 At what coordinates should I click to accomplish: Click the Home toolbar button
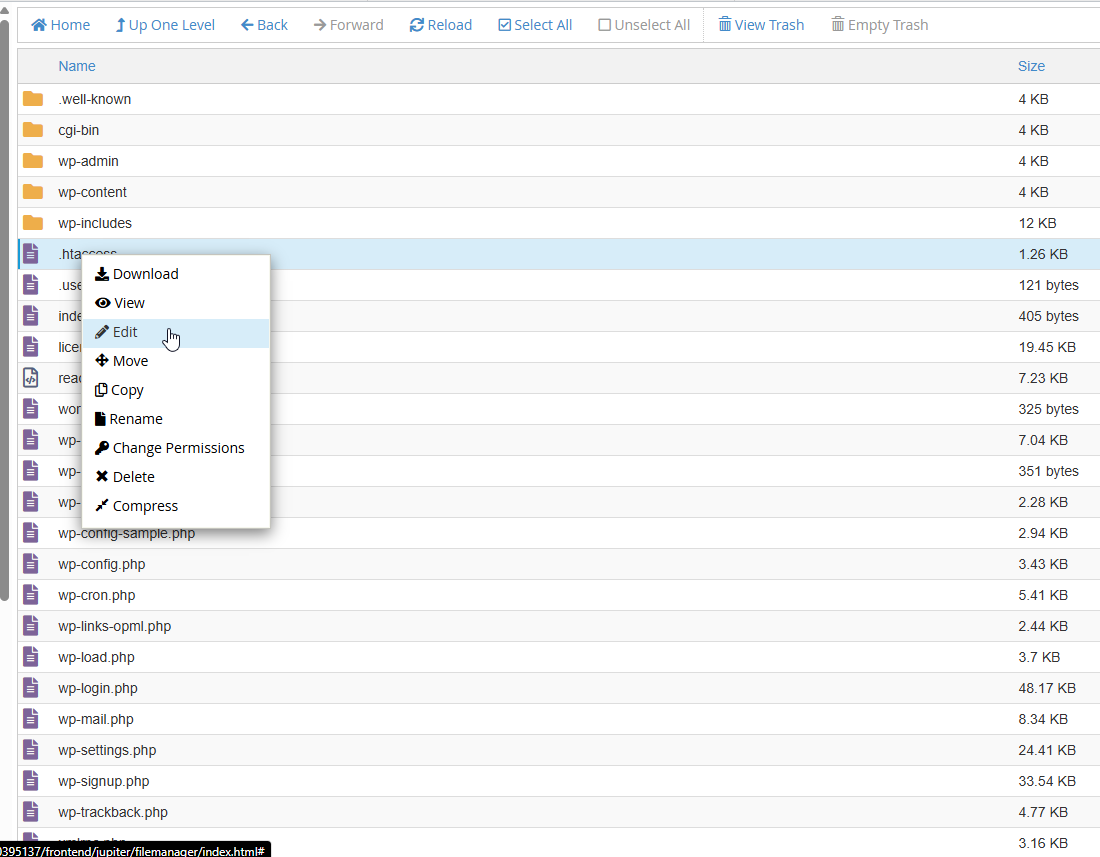point(60,25)
